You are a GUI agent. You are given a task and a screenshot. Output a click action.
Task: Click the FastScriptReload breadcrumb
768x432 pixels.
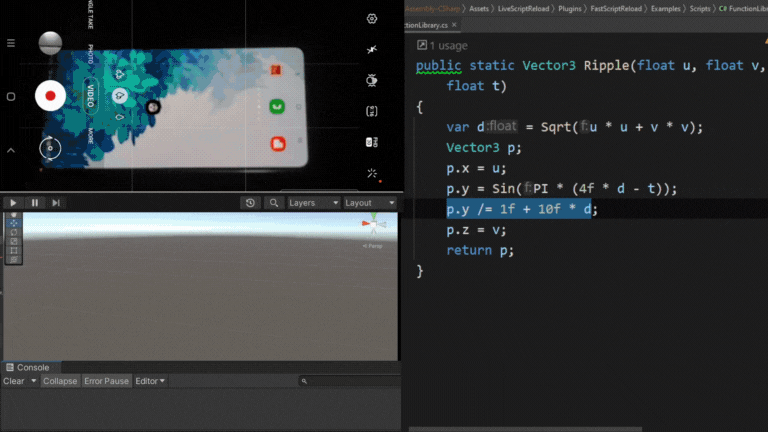pos(616,8)
